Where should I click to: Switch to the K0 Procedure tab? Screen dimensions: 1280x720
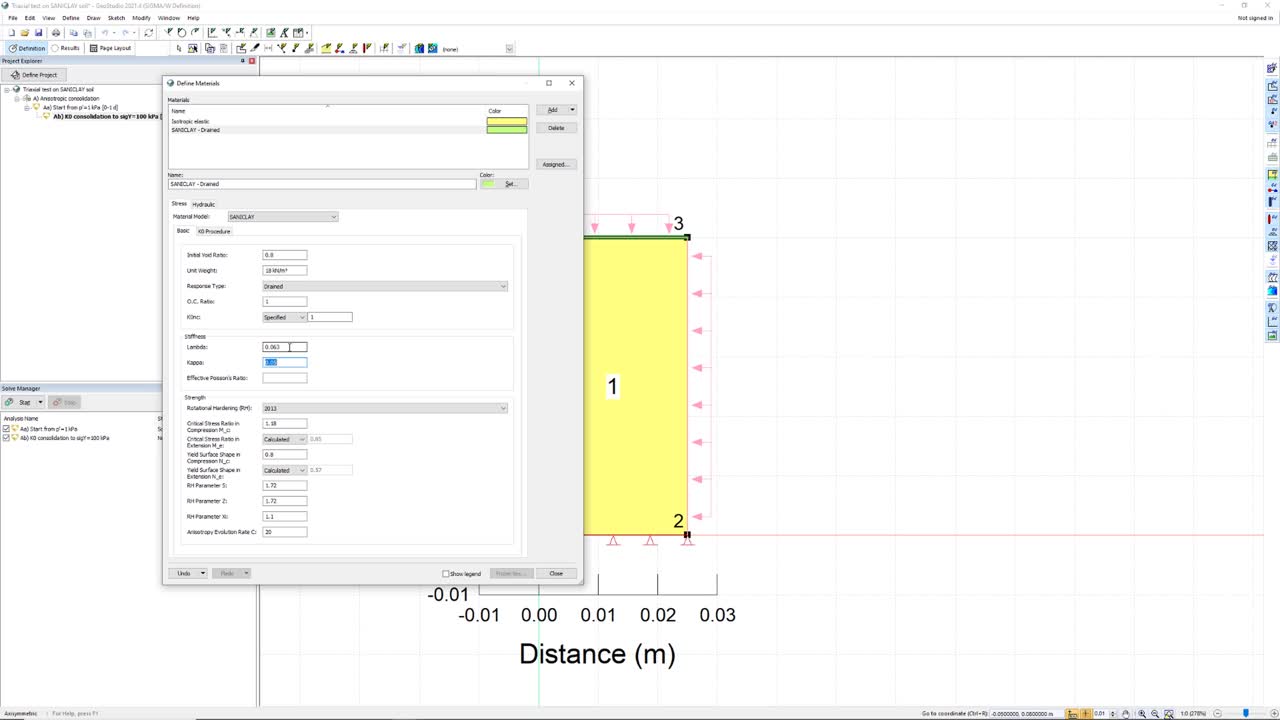(x=213, y=231)
